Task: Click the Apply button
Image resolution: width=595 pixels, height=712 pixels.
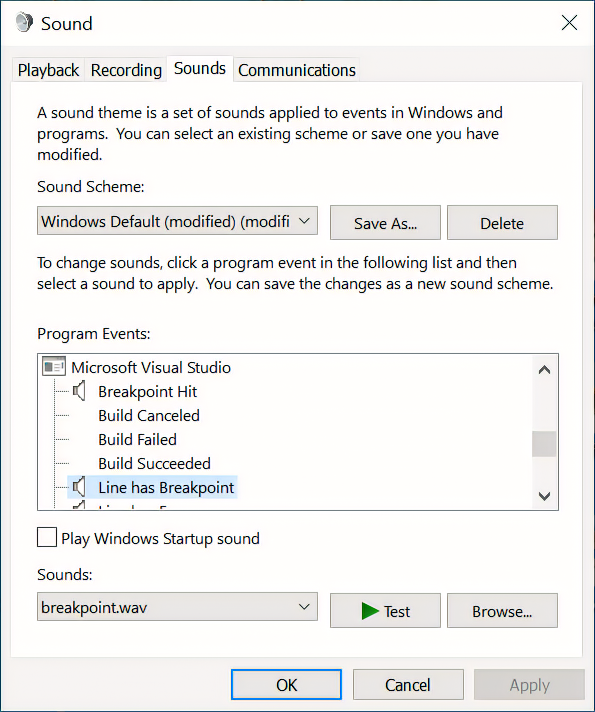Action: tap(529, 684)
